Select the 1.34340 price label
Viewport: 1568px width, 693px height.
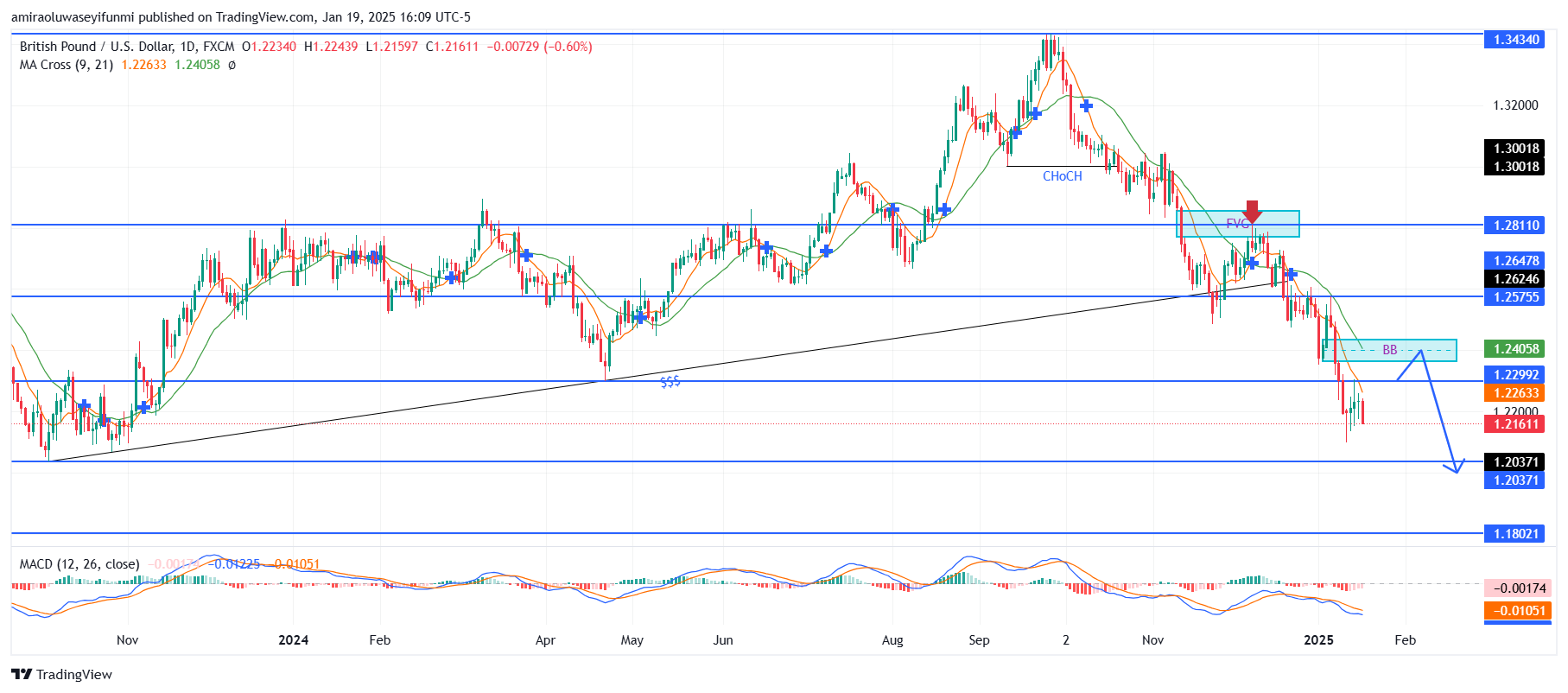click(1516, 40)
